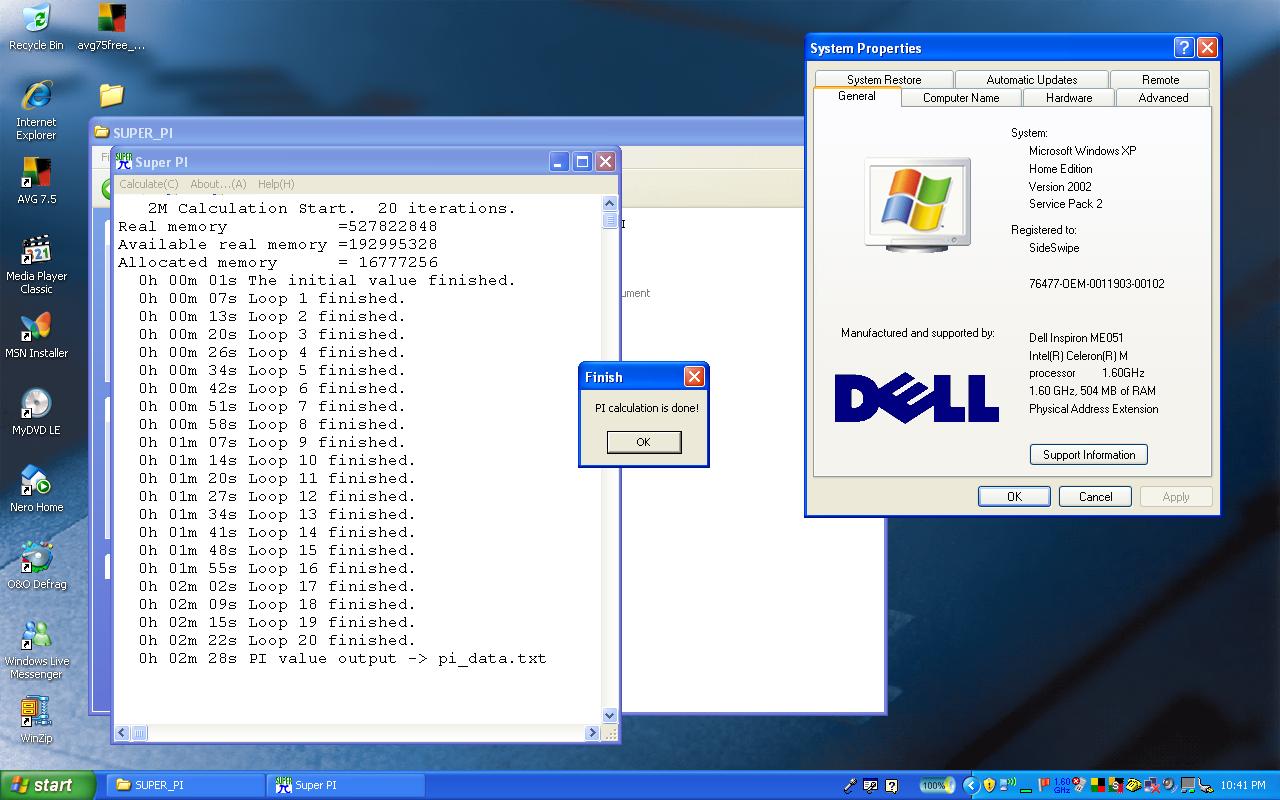Click the language bar help icon
The height and width of the screenshot is (800, 1280).
coord(892,786)
